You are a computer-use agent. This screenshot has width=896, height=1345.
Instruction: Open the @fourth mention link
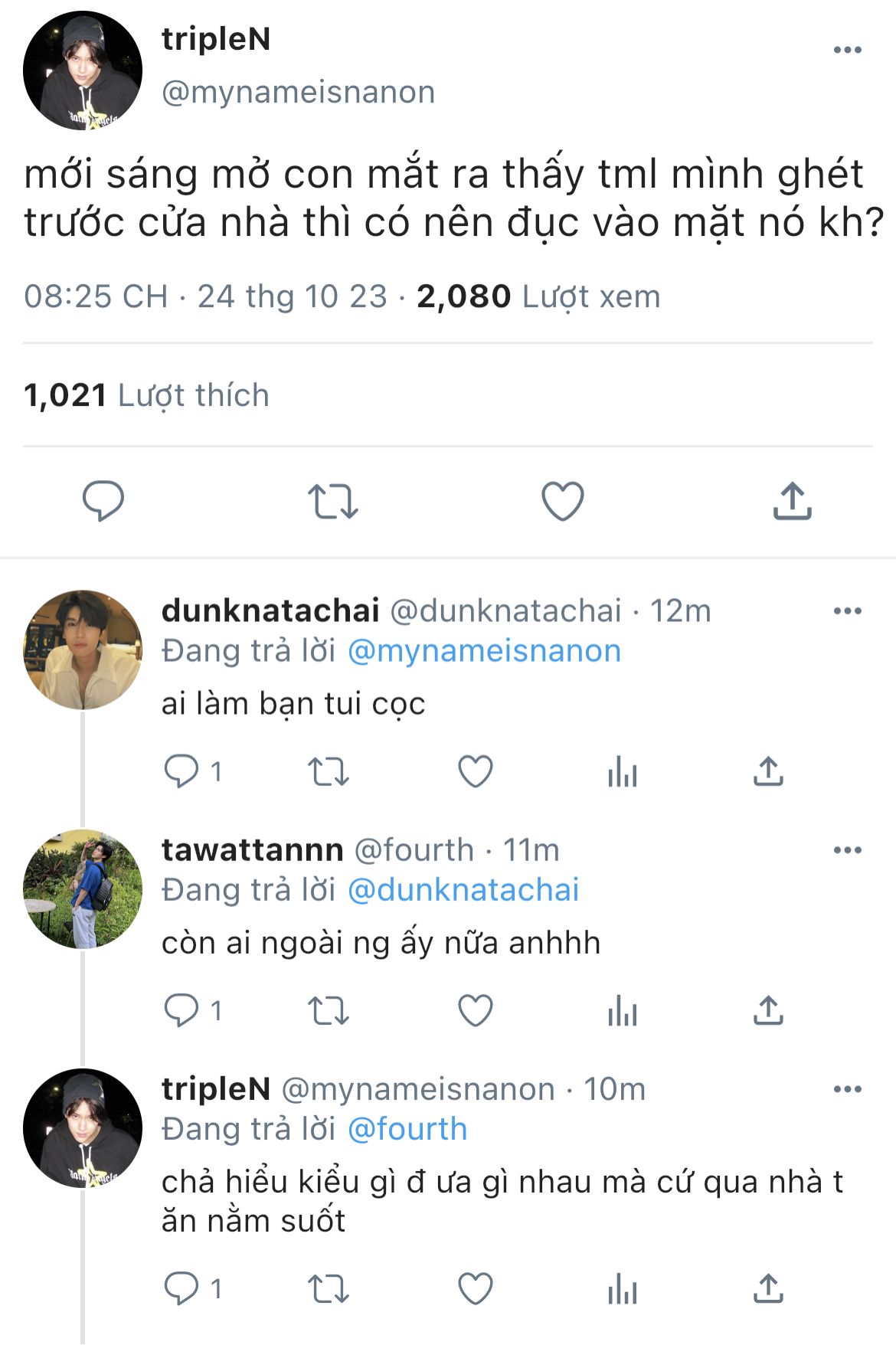click(407, 1130)
